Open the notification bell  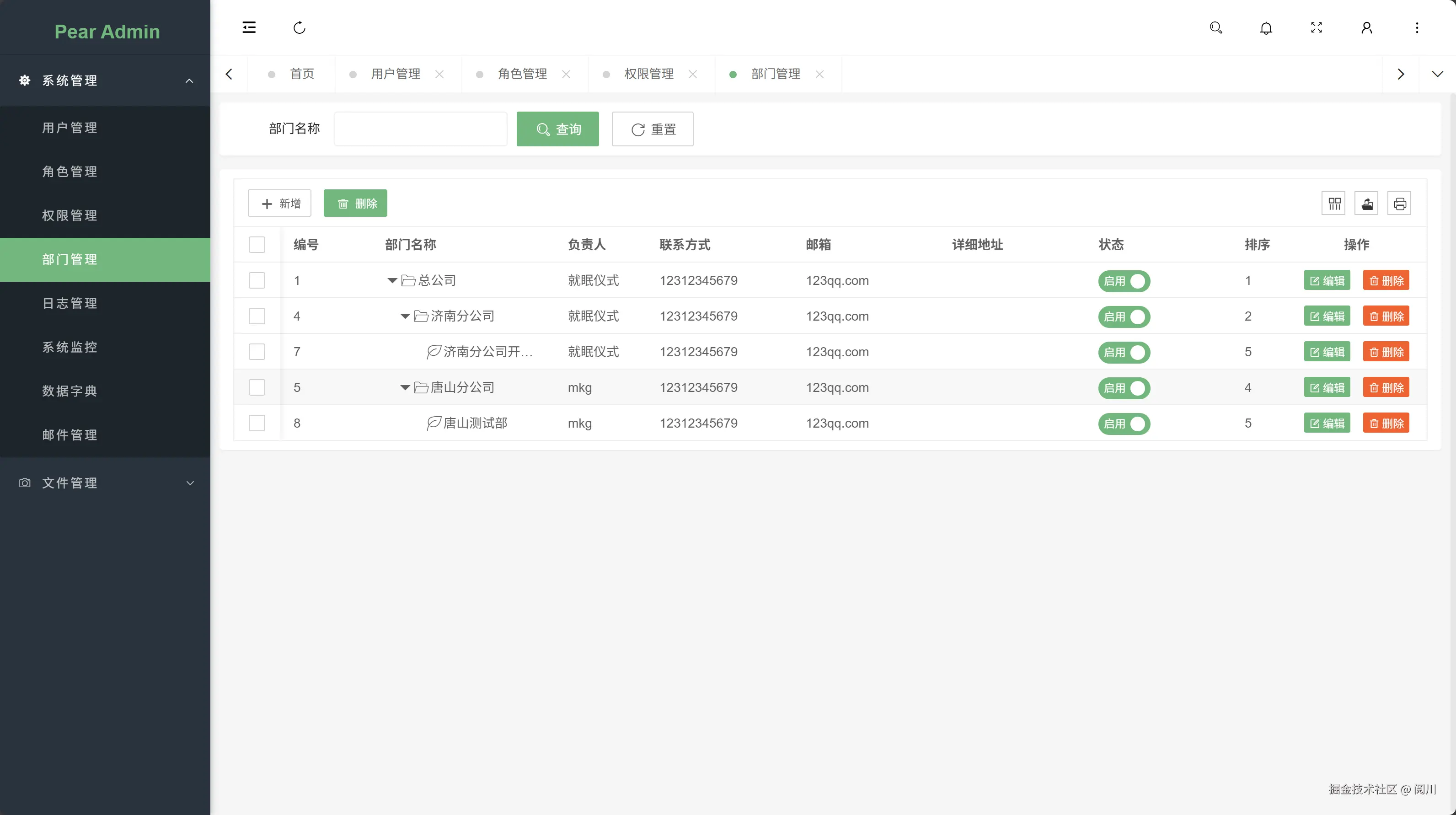click(x=1266, y=28)
